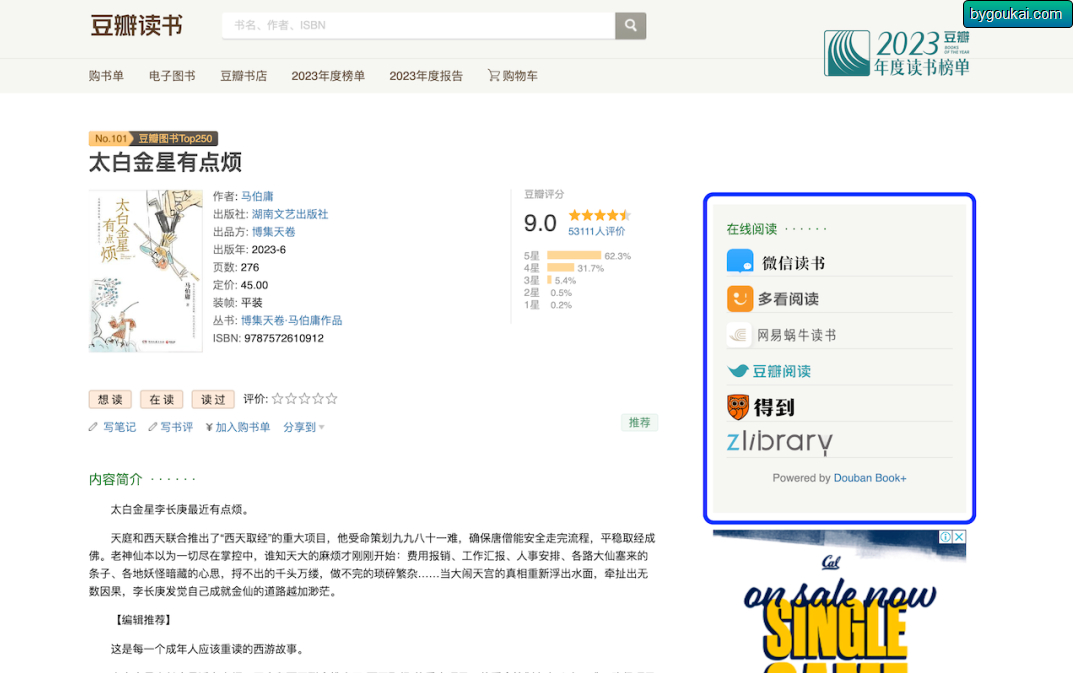The height and width of the screenshot is (673, 1073).
Task: Expand the 分享到 dropdown
Action: [304, 427]
